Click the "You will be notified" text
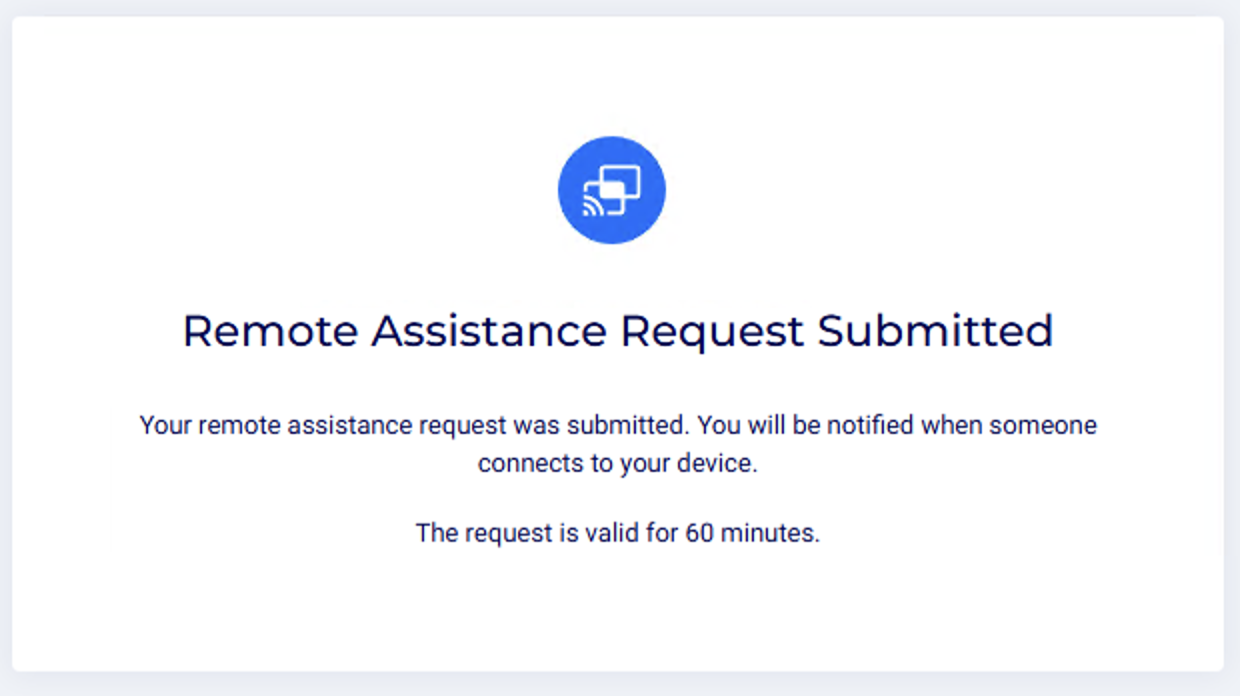 [x=806, y=425]
